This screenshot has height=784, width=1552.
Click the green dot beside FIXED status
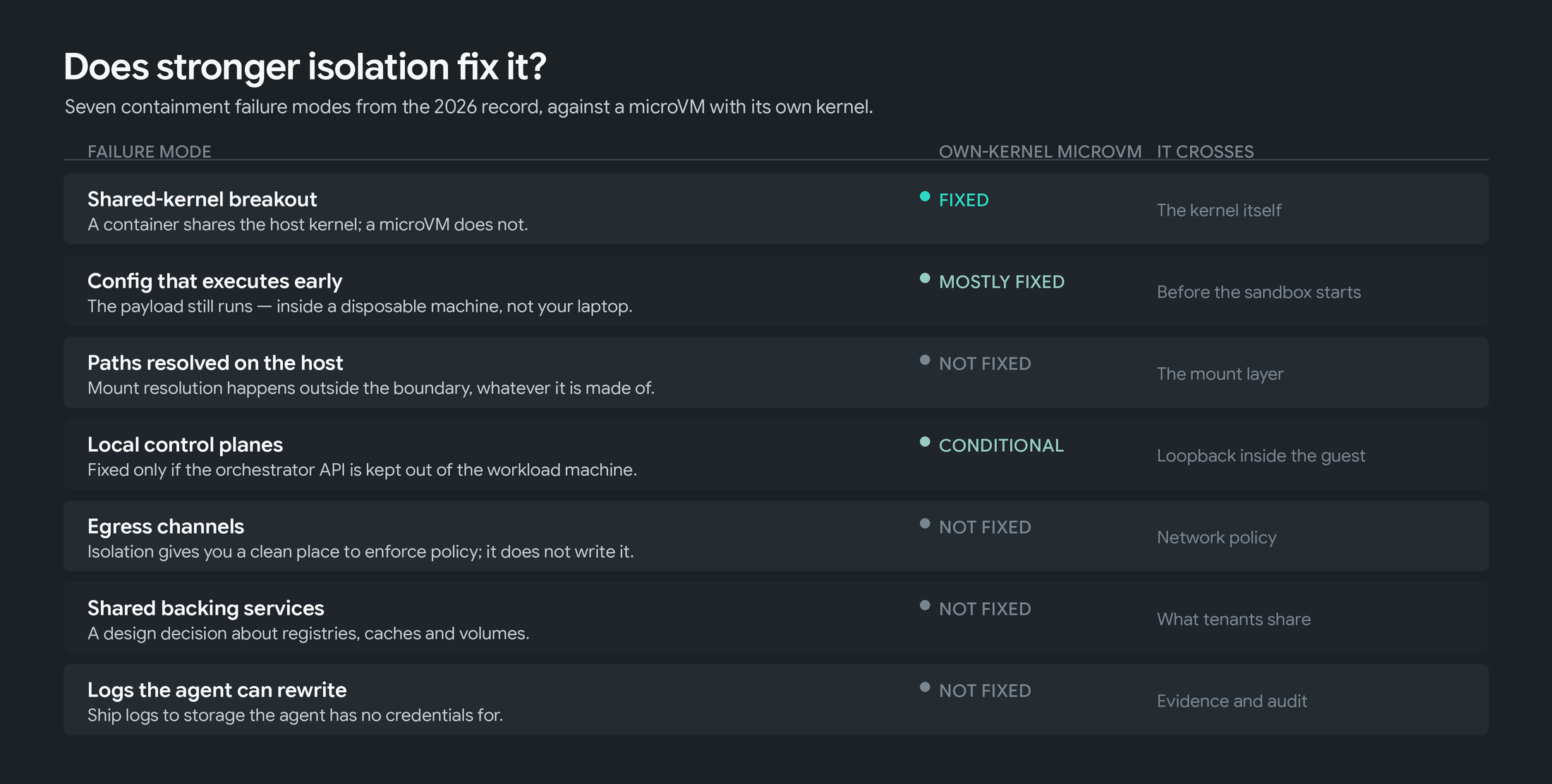click(925, 197)
